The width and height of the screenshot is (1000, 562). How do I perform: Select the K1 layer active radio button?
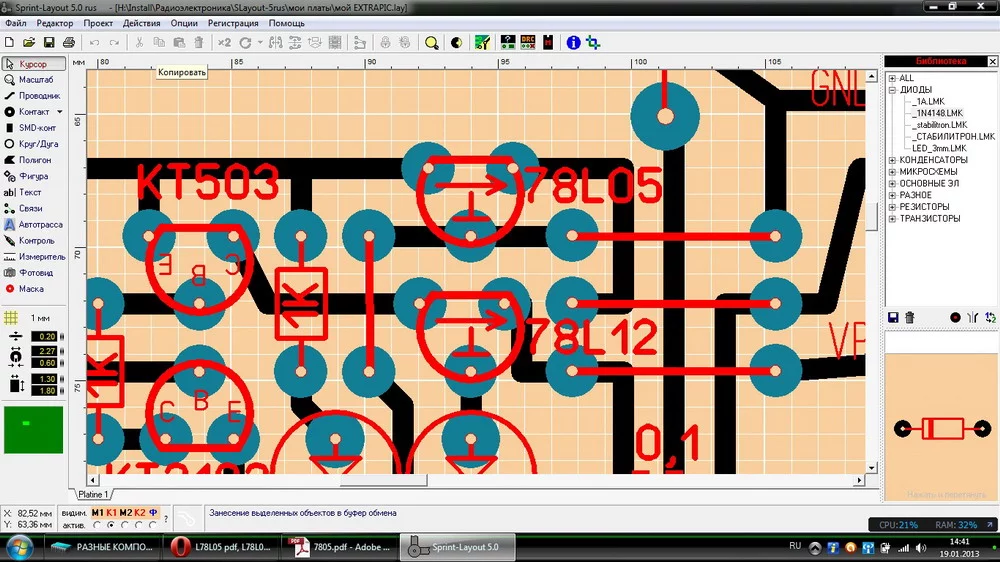111,525
